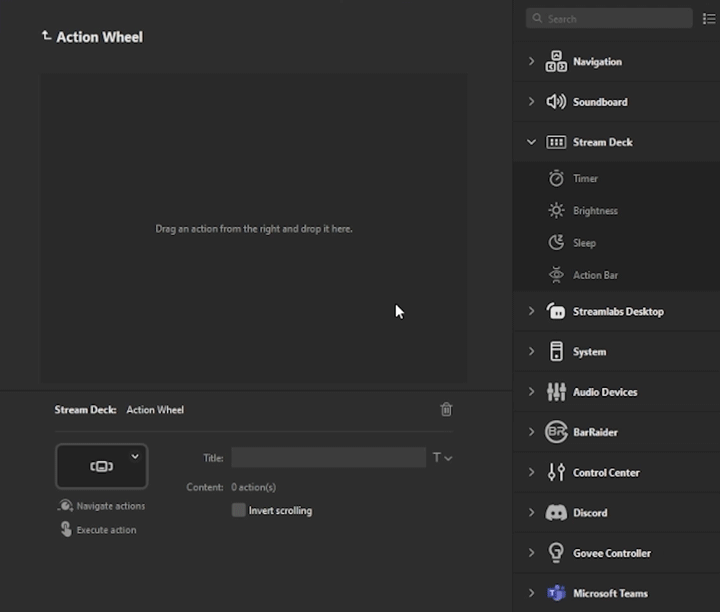This screenshot has width=720, height=612.
Task: Click the Streamlabs Desktop label
Action: pos(618,311)
